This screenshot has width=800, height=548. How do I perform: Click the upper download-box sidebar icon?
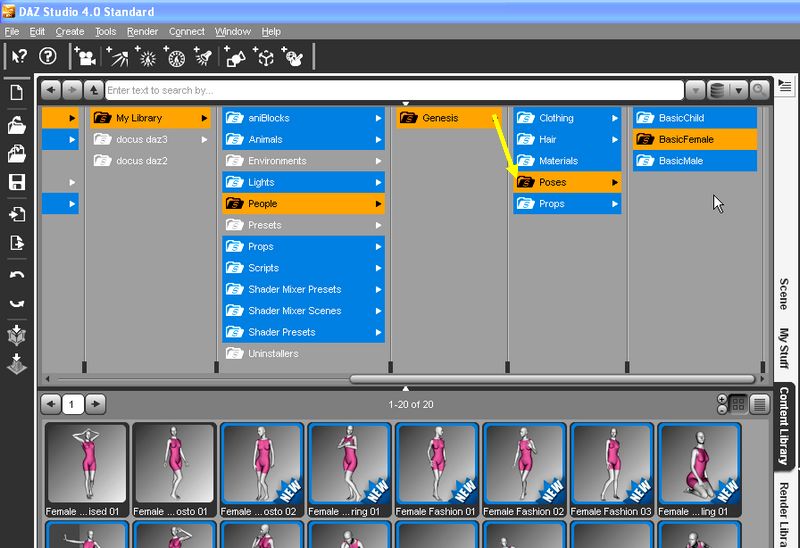tap(17, 335)
